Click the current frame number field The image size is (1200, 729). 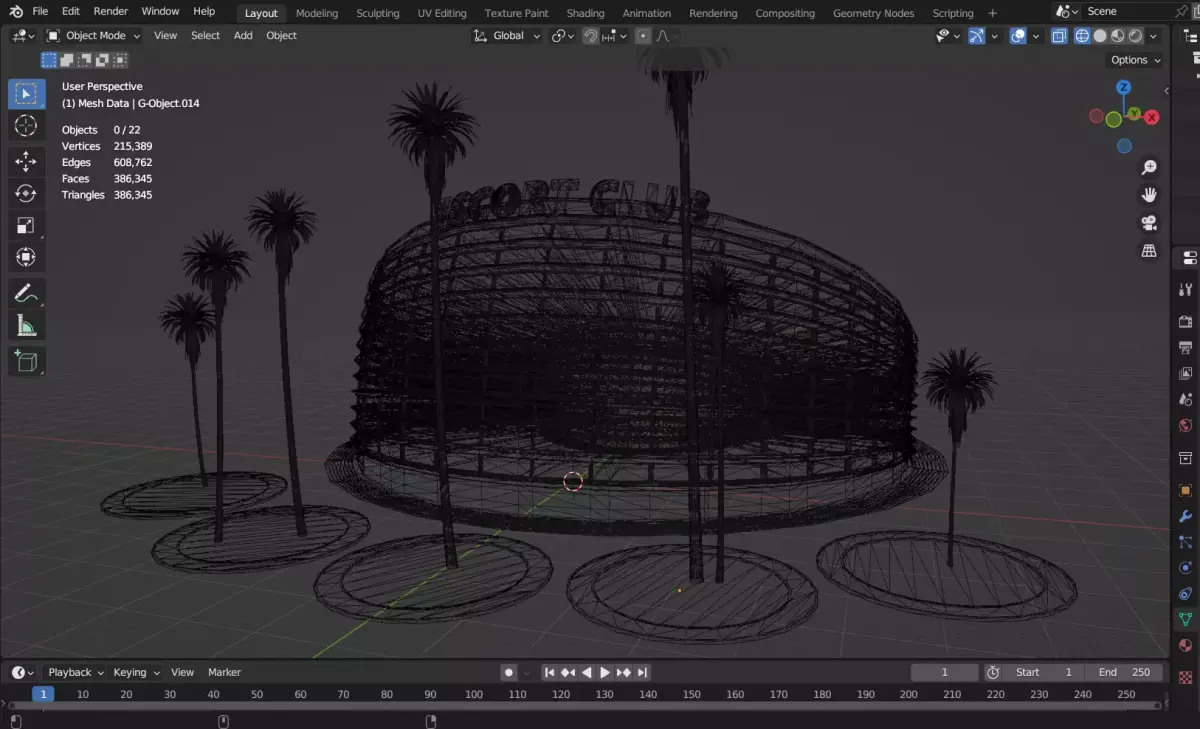click(945, 672)
